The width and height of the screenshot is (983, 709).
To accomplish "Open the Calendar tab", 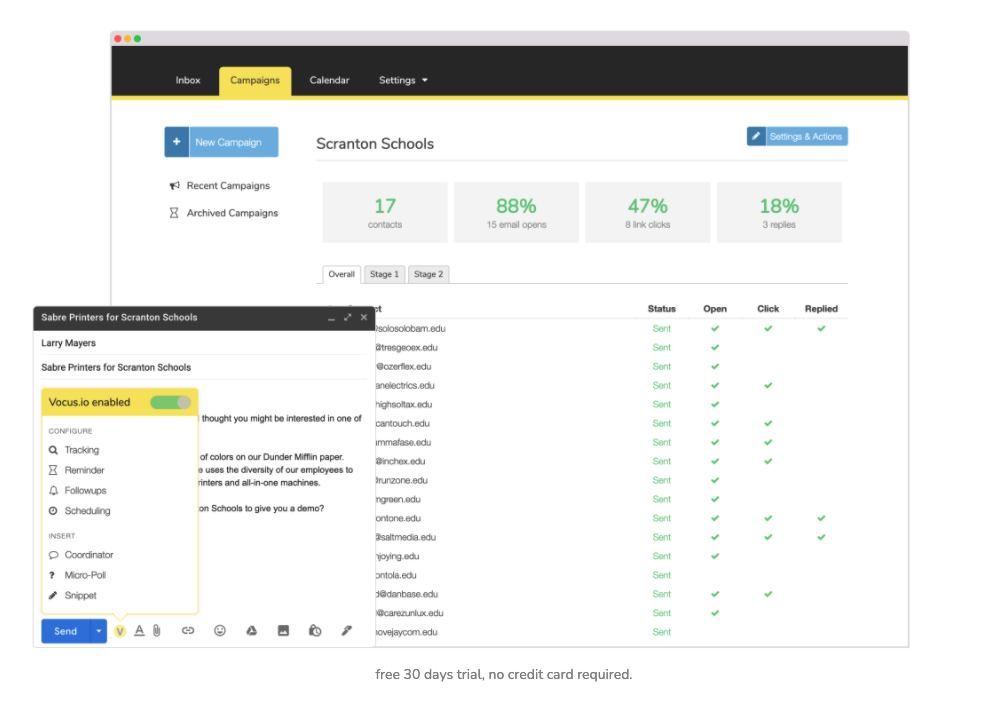I will click(329, 80).
